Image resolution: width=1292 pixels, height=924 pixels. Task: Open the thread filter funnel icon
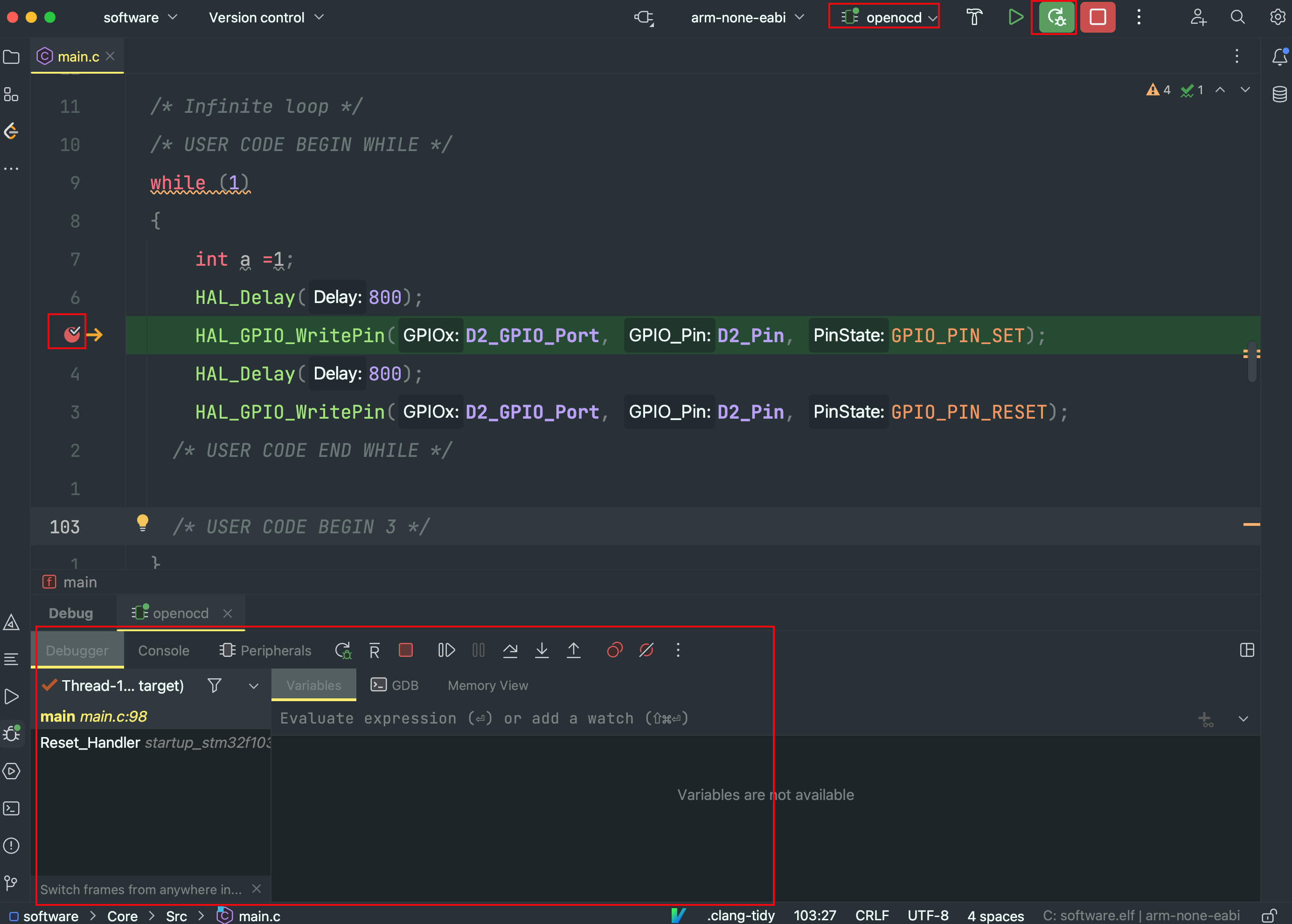point(214,686)
